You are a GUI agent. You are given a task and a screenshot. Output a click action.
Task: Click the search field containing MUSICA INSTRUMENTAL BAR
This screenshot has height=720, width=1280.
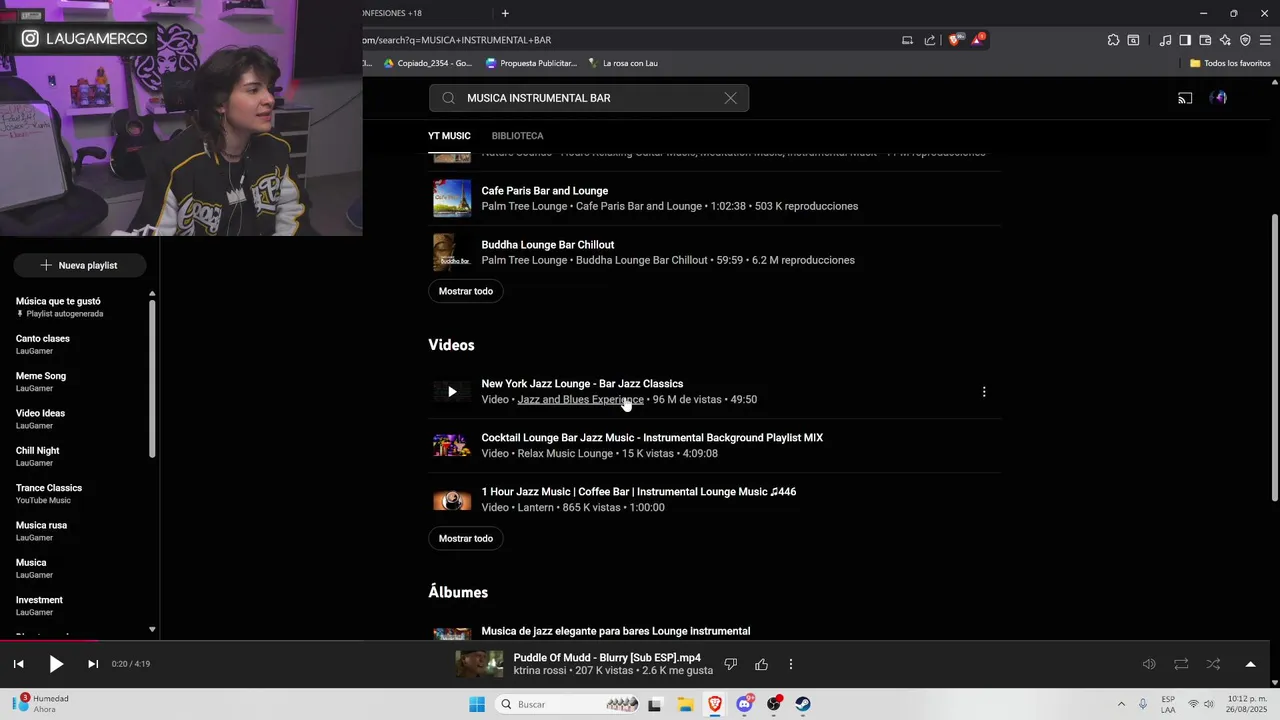coord(589,98)
